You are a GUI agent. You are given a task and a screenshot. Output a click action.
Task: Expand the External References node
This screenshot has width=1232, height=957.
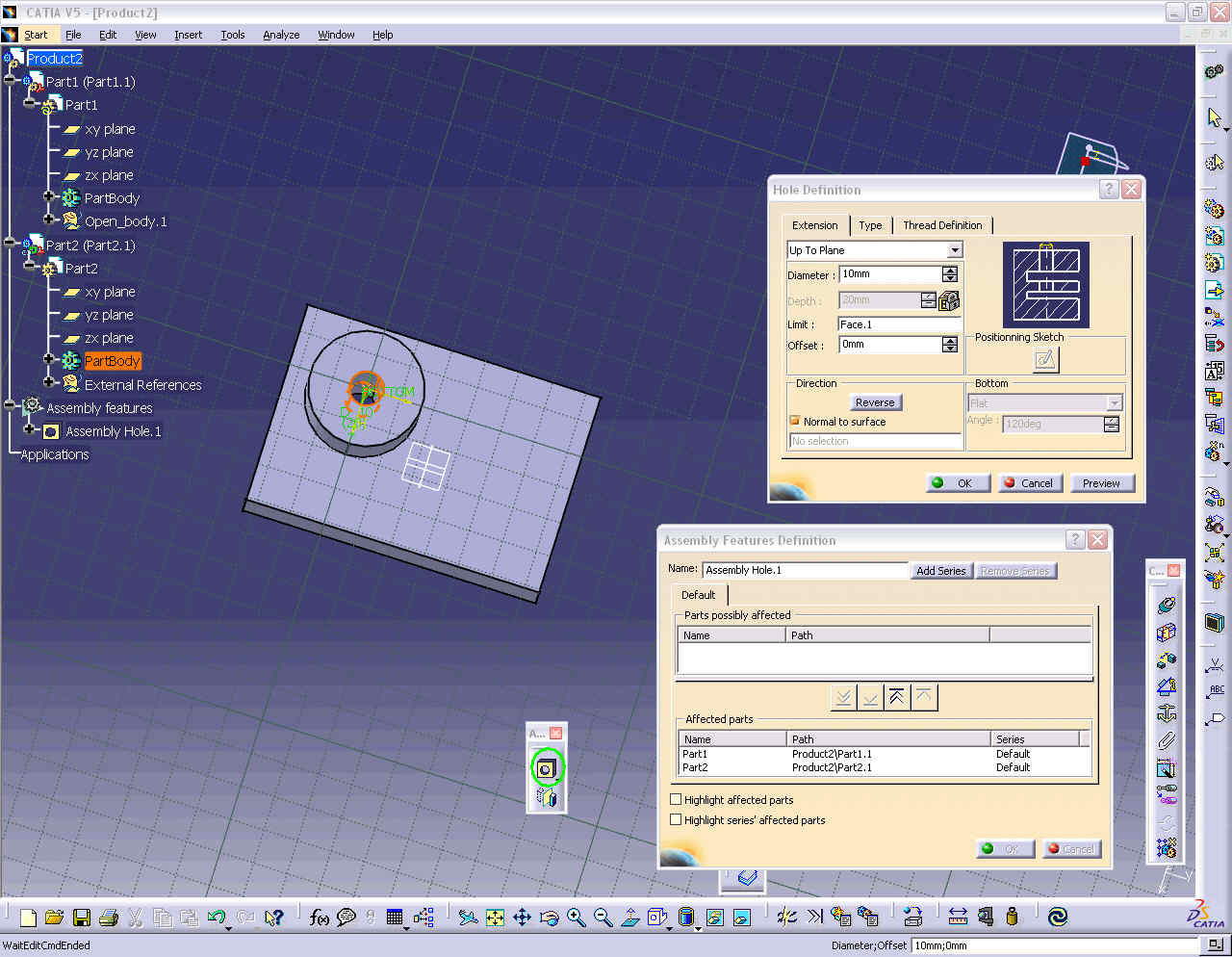pyautogui.click(x=49, y=382)
